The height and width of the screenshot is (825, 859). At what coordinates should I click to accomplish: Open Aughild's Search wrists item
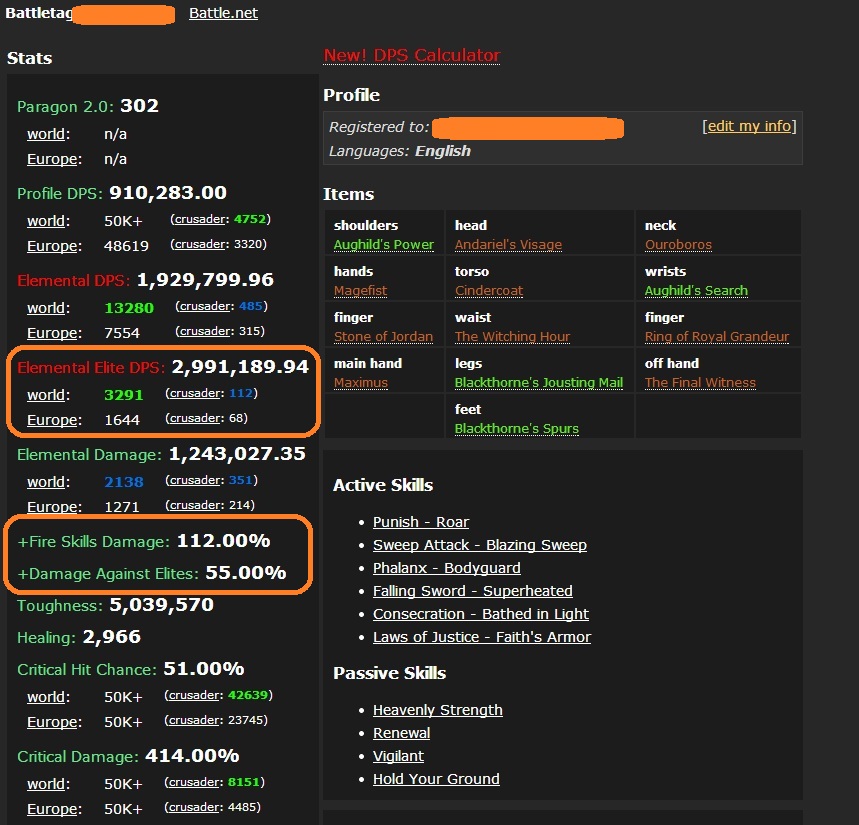pyautogui.click(x=696, y=290)
